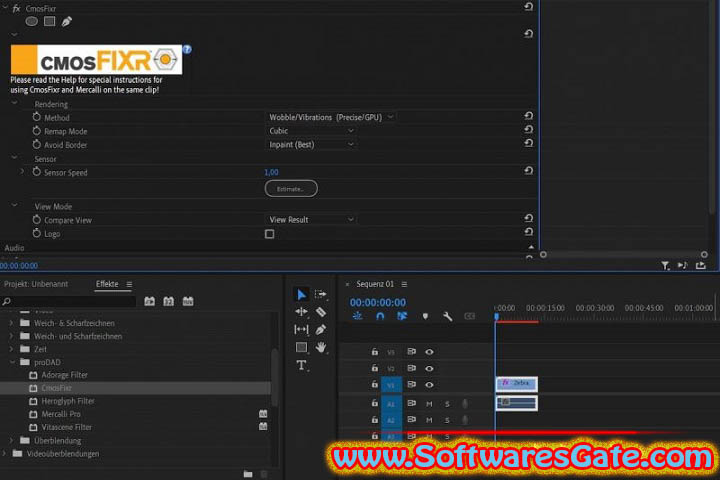Screen dimensions: 720x480
Task: Toggle animation stopwatch for Sensor Speed
Action: (37, 172)
